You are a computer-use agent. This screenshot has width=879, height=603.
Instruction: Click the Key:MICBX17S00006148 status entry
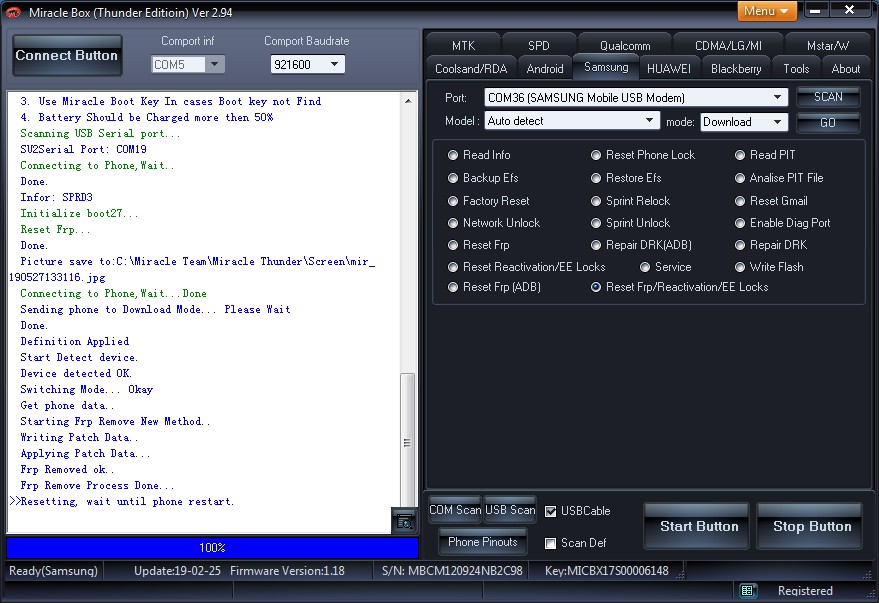pos(607,571)
